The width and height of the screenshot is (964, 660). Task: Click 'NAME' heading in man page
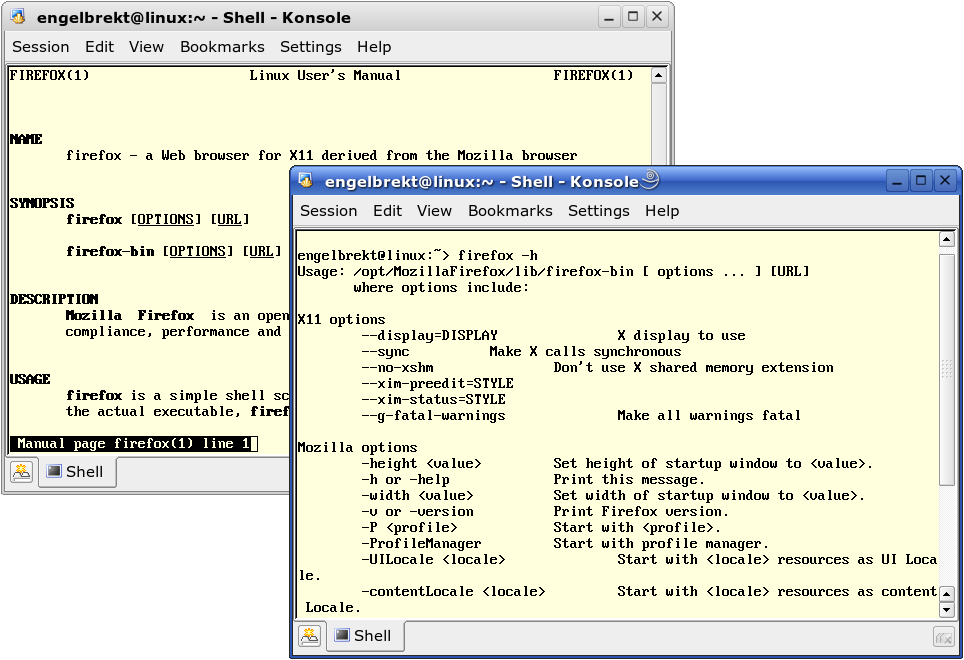click(26, 139)
